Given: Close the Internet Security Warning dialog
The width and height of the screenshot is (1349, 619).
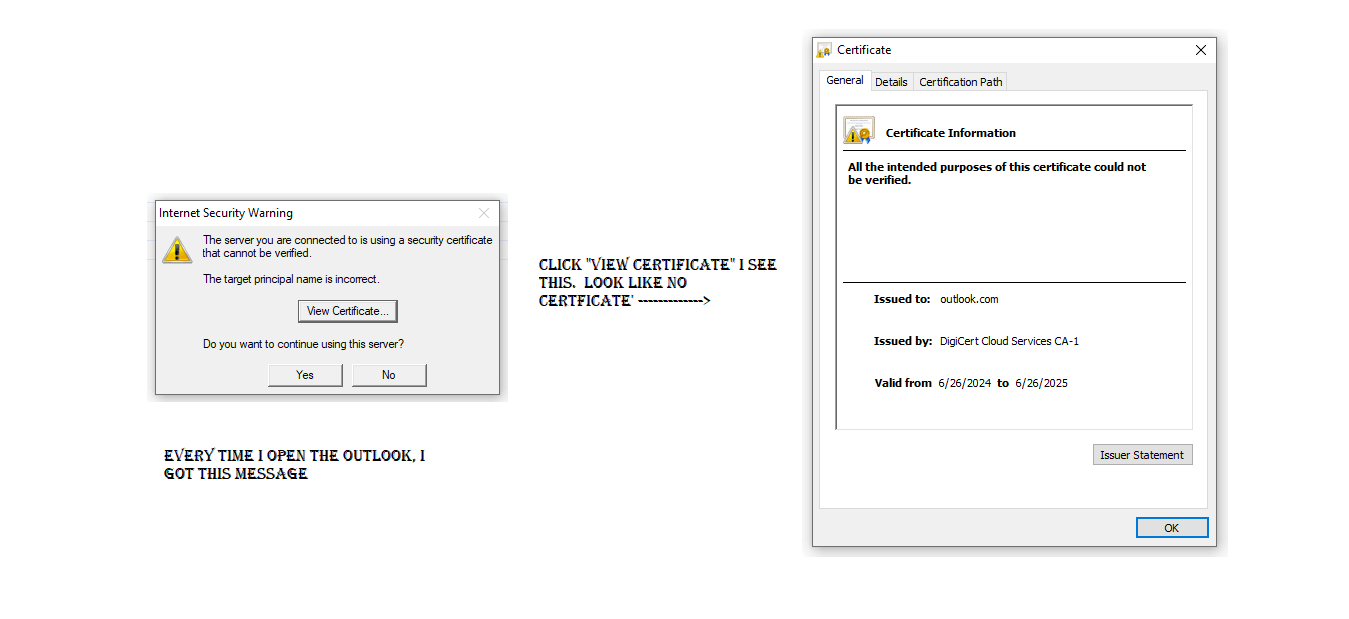Looking at the screenshot, I should (484, 213).
